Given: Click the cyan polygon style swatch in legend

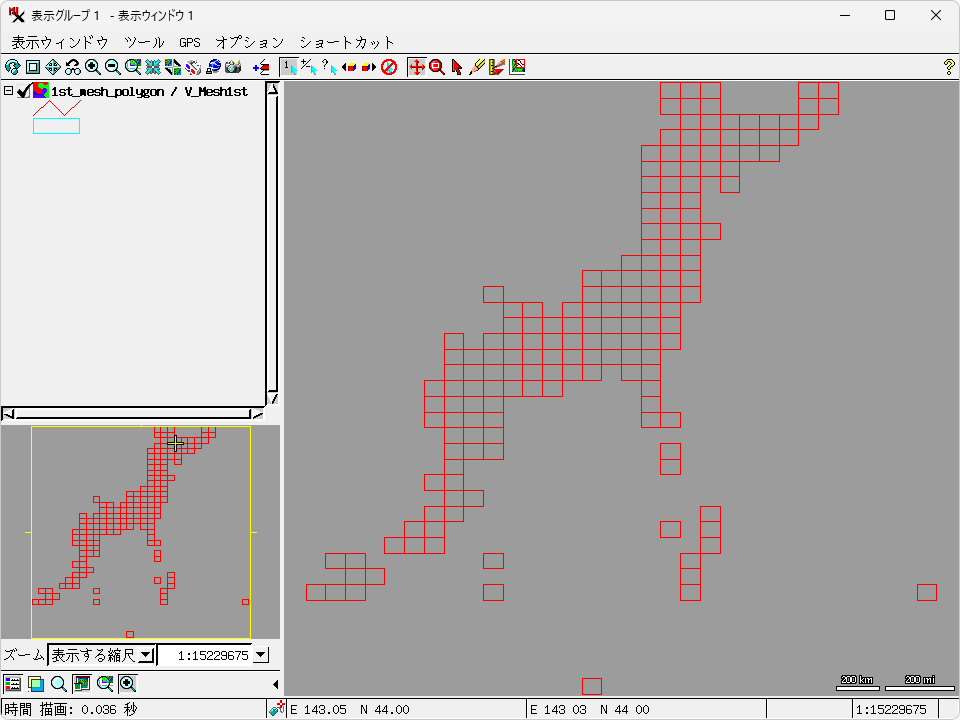Looking at the screenshot, I should (56, 126).
